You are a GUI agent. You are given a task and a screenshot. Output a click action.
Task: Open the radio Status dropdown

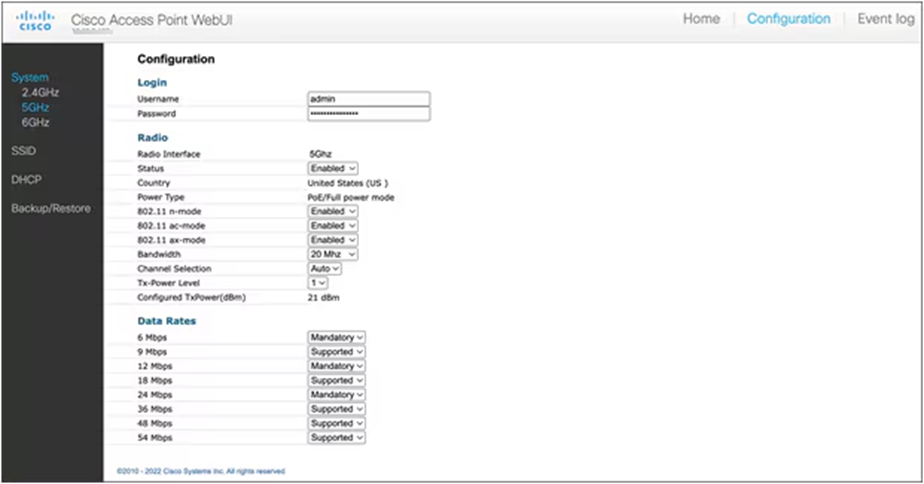pos(333,169)
